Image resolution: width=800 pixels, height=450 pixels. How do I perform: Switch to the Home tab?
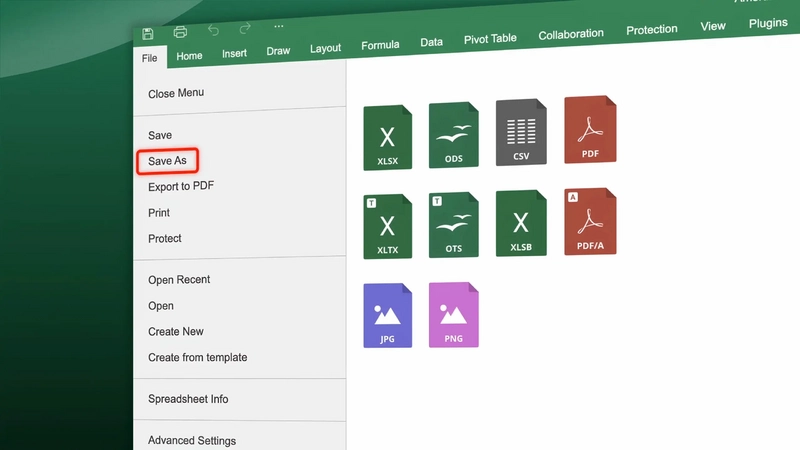pos(189,56)
